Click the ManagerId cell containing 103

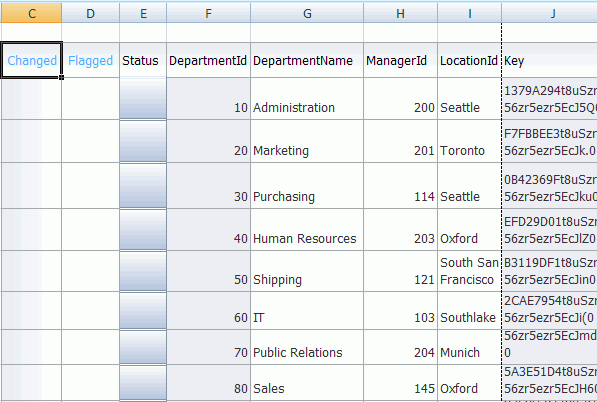tap(401, 311)
